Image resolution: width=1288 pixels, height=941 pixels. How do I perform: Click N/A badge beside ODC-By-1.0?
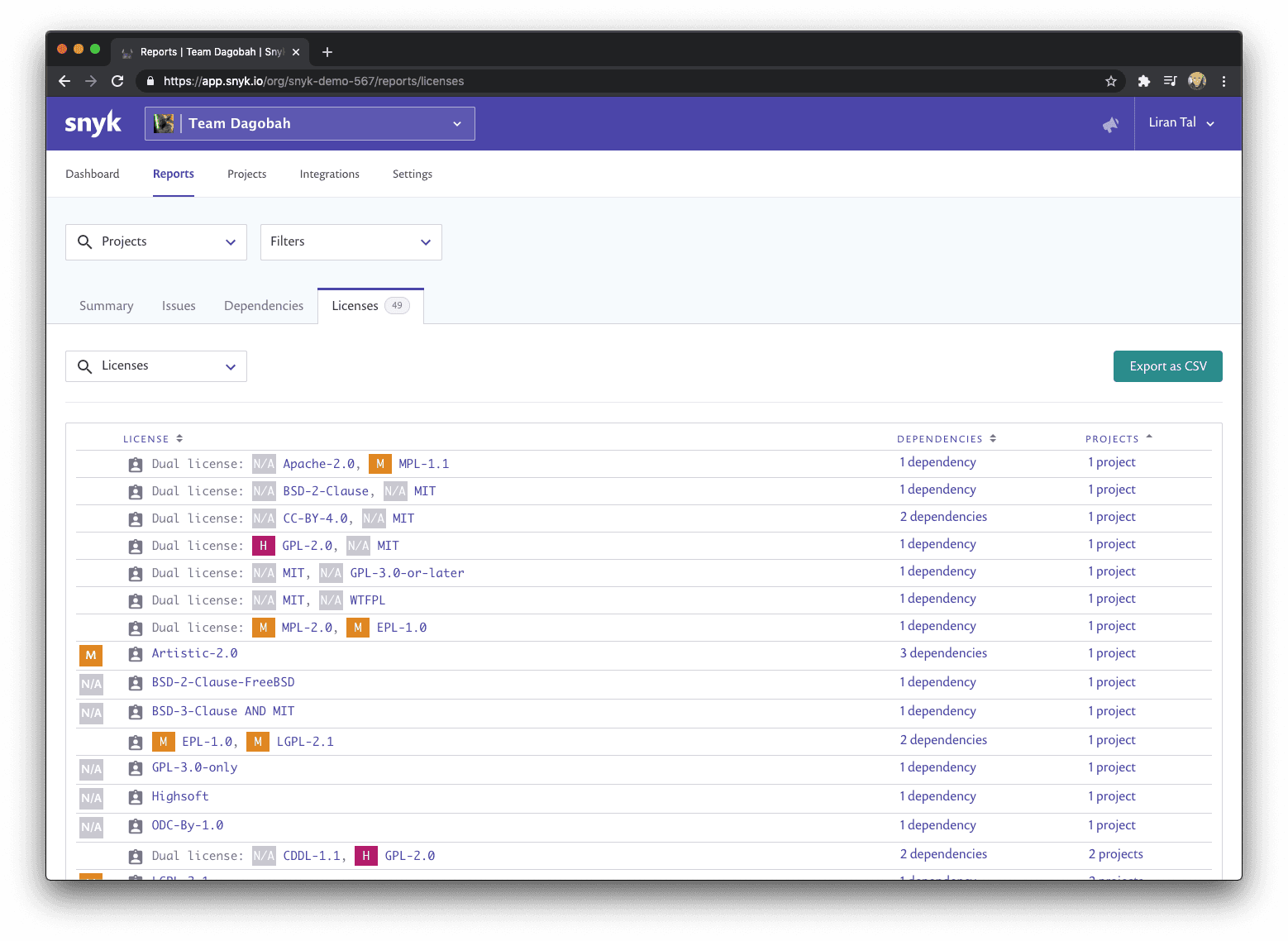[x=91, y=827]
